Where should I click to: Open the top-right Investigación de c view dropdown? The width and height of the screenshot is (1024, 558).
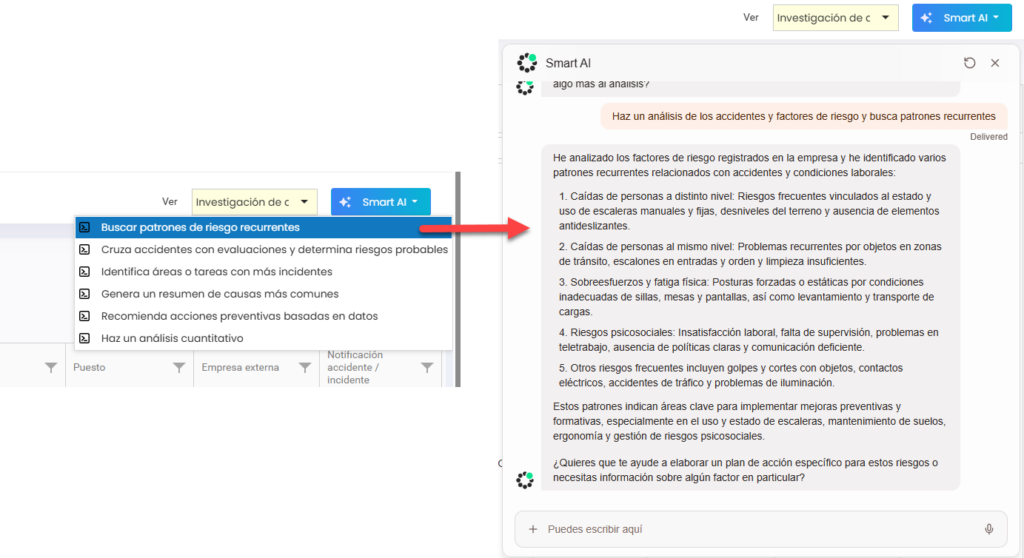point(835,18)
